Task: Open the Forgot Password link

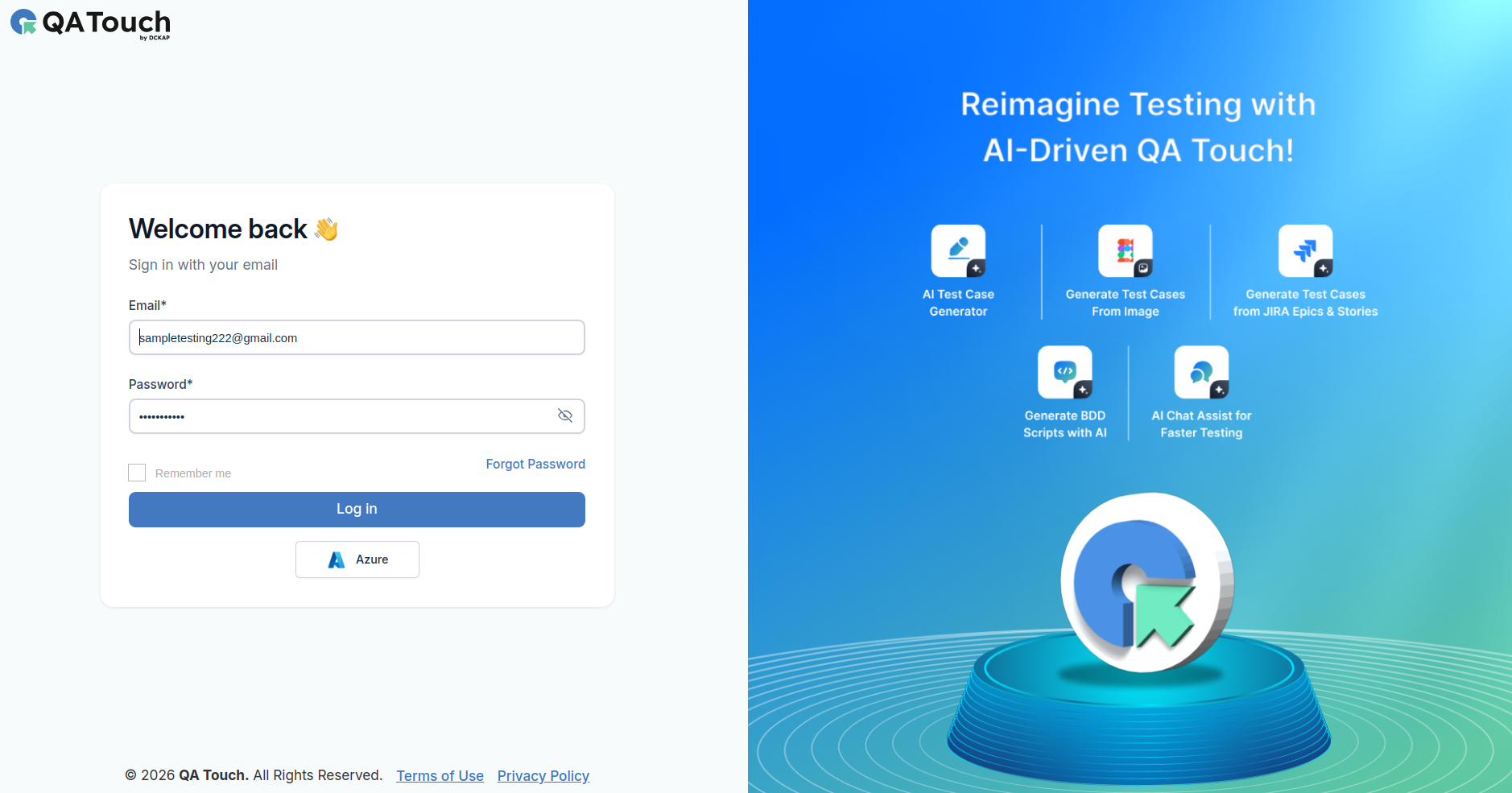Action: tap(535, 464)
